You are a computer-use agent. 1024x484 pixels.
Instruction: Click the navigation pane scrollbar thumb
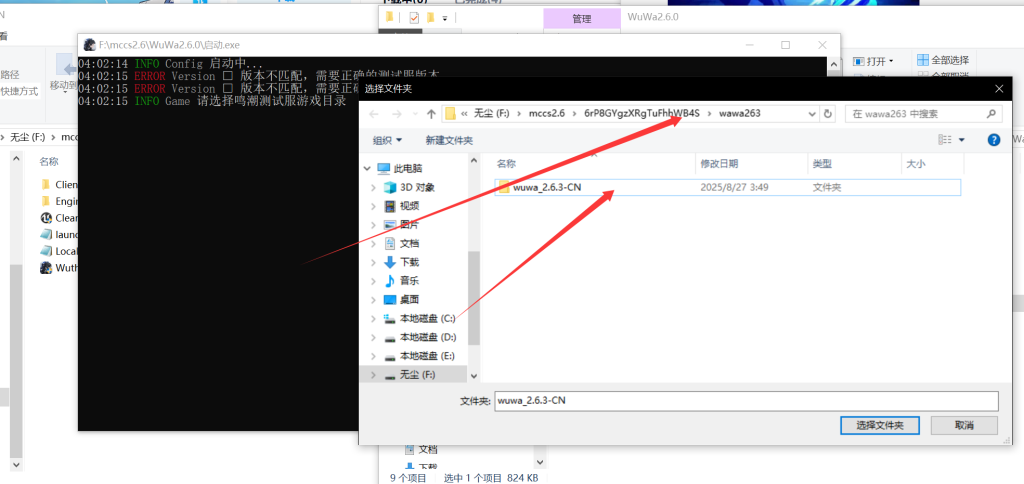coord(474,297)
